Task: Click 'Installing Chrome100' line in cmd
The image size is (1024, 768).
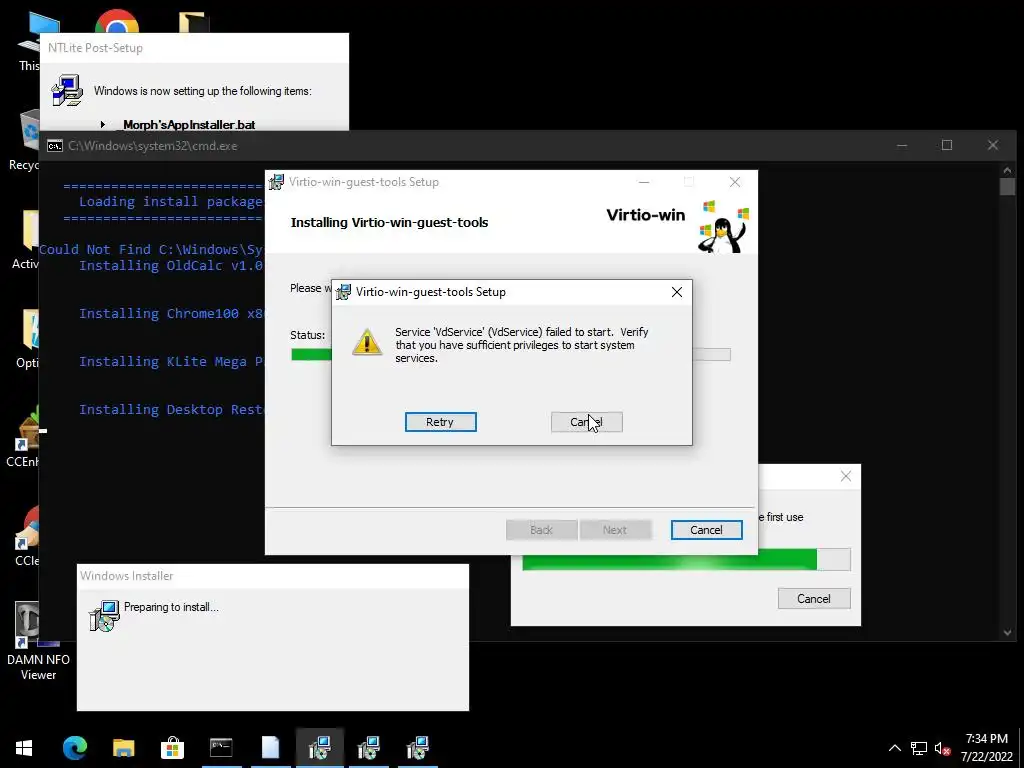Action: pos(171,313)
